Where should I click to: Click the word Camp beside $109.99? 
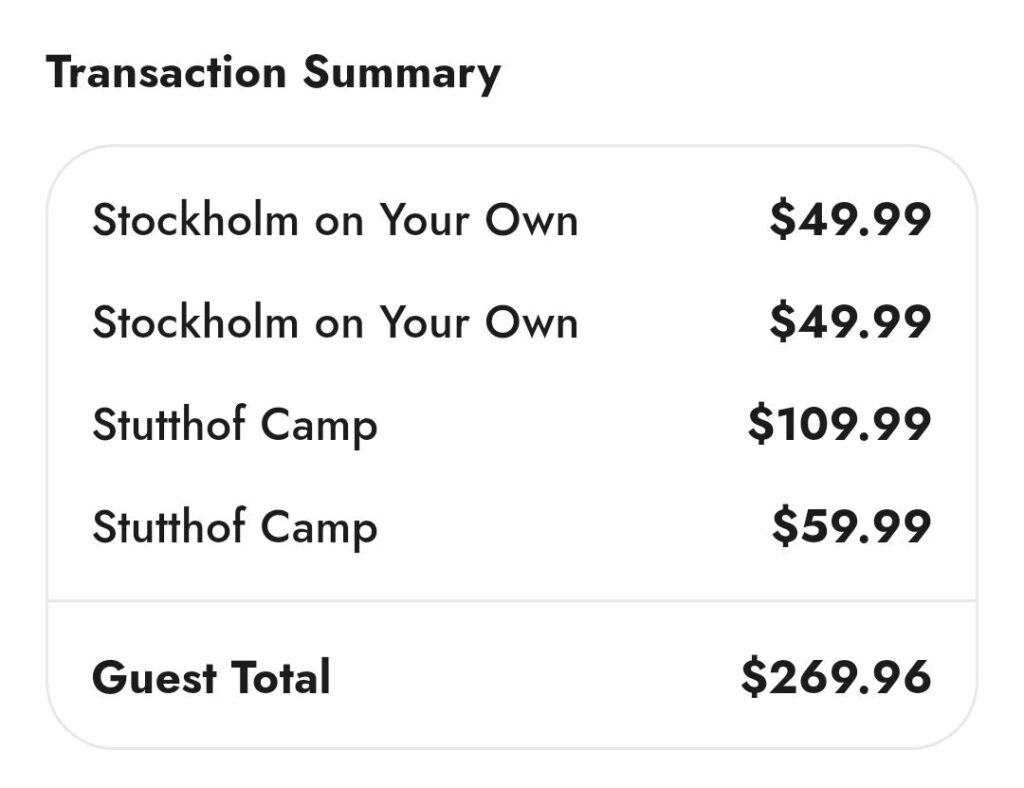tap(319, 427)
